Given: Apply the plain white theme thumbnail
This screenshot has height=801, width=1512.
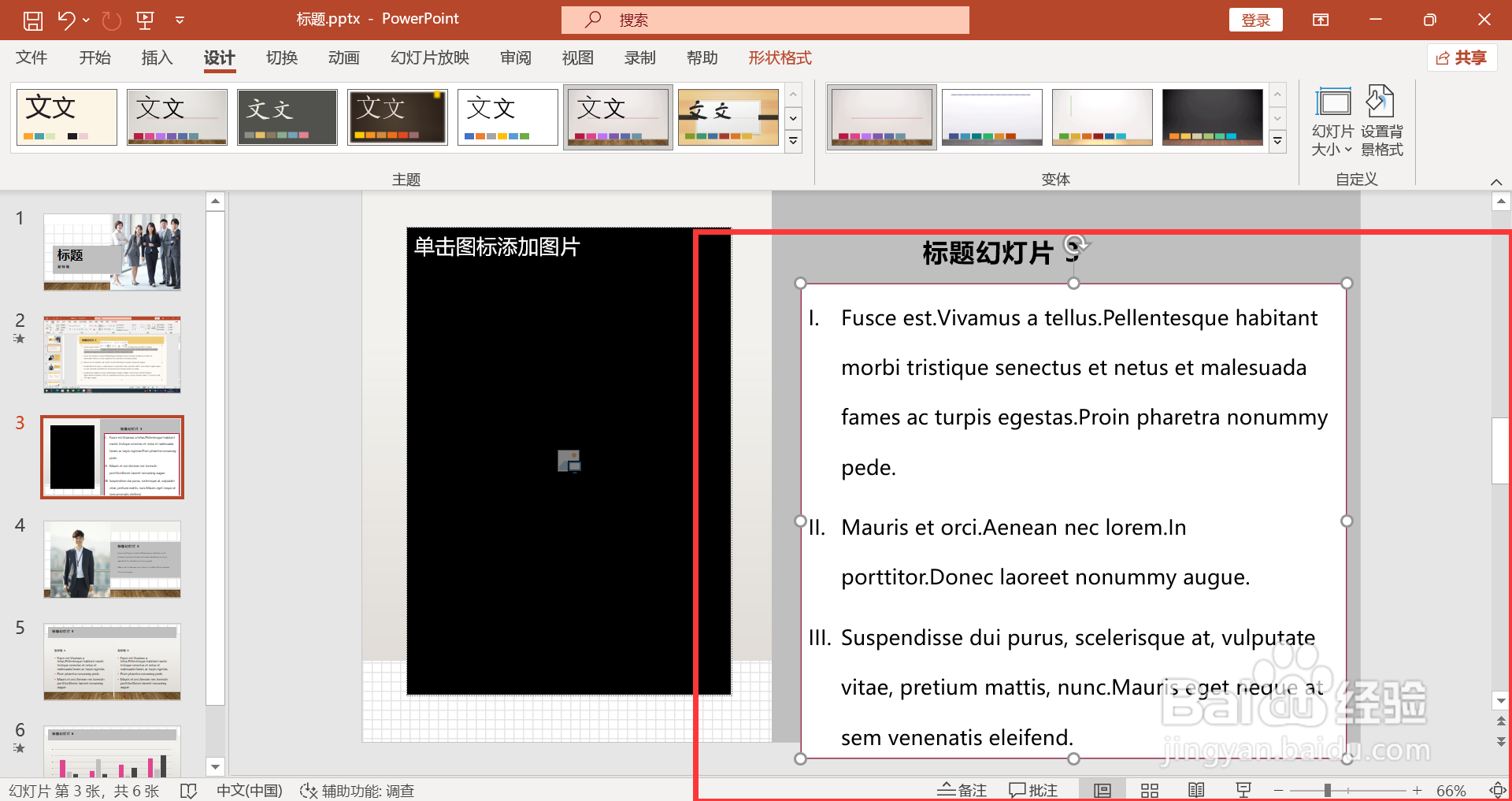Looking at the screenshot, I should [x=508, y=117].
